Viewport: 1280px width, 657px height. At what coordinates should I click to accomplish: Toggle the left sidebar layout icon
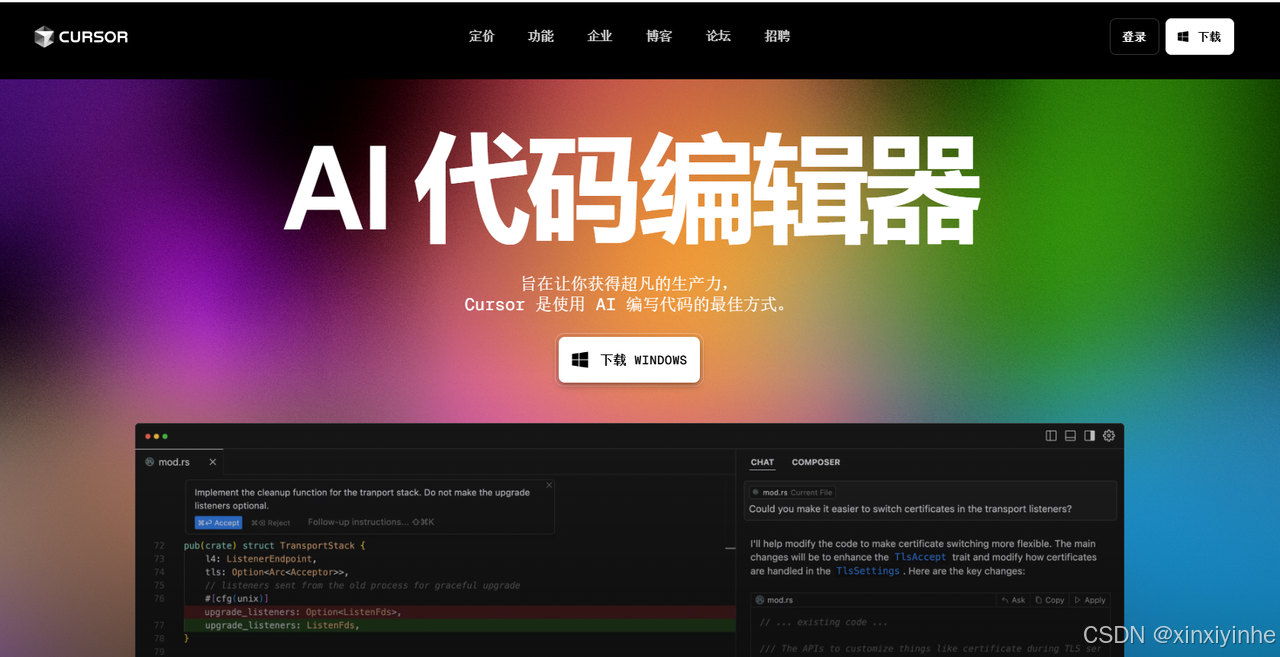pyautogui.click(x=1051, y=435)
